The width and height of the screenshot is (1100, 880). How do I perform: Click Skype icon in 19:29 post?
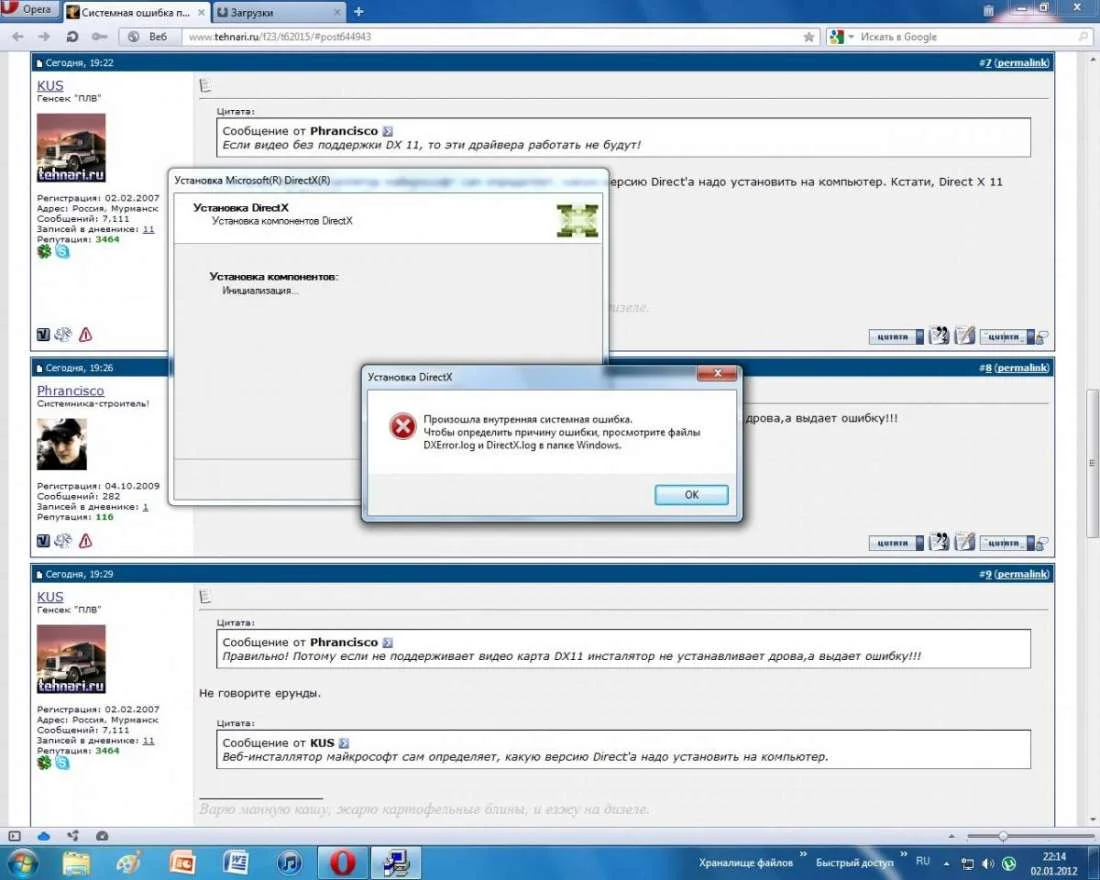pos(62,763)
